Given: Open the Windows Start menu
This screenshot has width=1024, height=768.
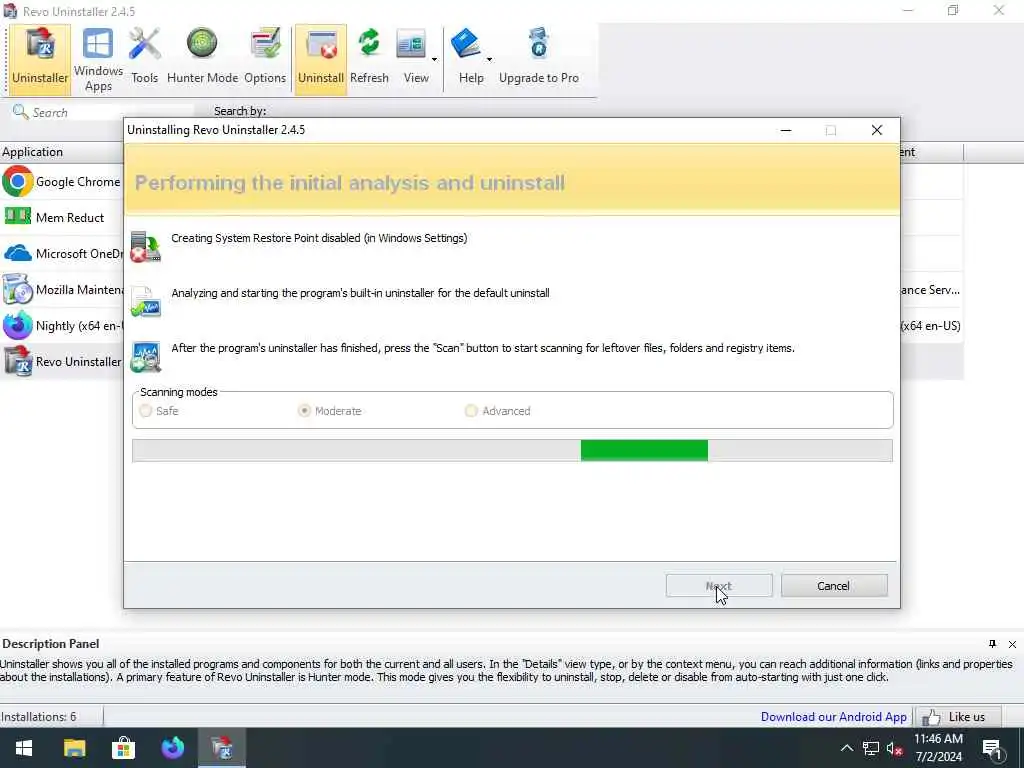Looking at the screenshot, I should tap(24, 748).
